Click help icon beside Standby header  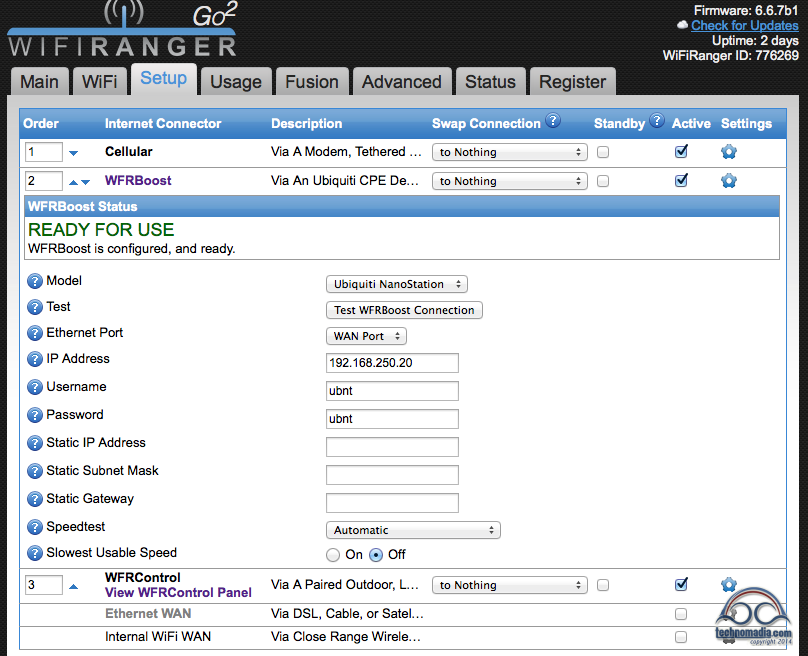click(657, 122)
